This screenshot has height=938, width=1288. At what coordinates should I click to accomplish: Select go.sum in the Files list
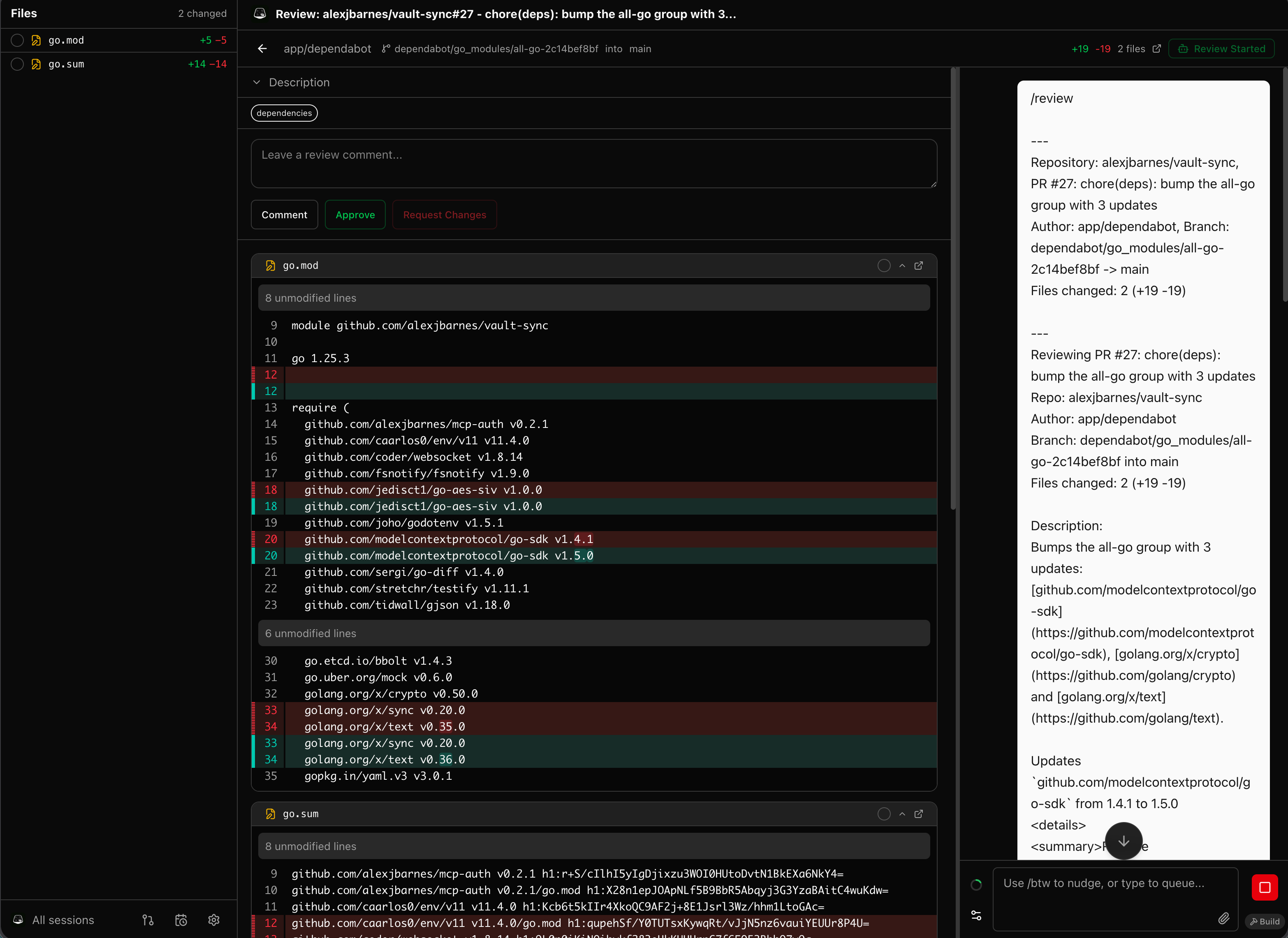pos(119,64)
